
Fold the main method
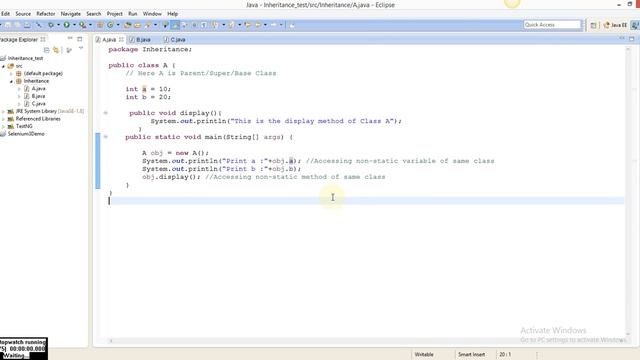[x=105, y=137]
